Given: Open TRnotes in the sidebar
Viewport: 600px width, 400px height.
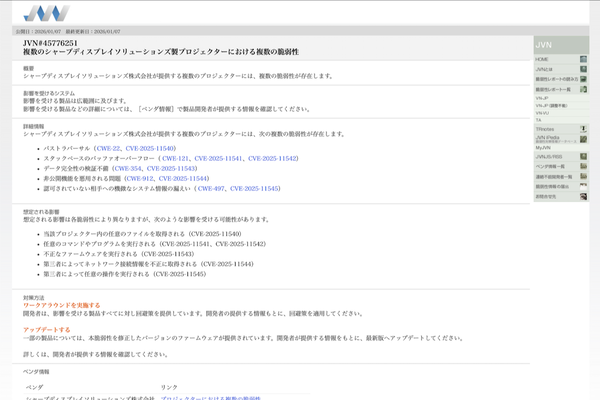Looking at the screenshot, I should click(545, 129).
